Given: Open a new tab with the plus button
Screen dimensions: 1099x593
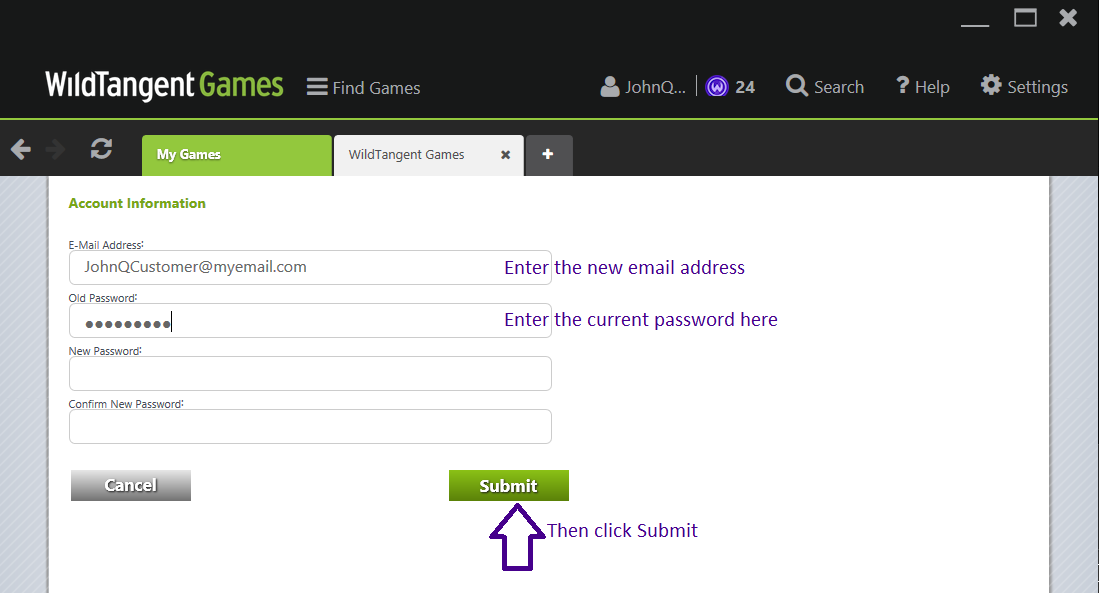Looking at the screenshot, I should [548, 155].
